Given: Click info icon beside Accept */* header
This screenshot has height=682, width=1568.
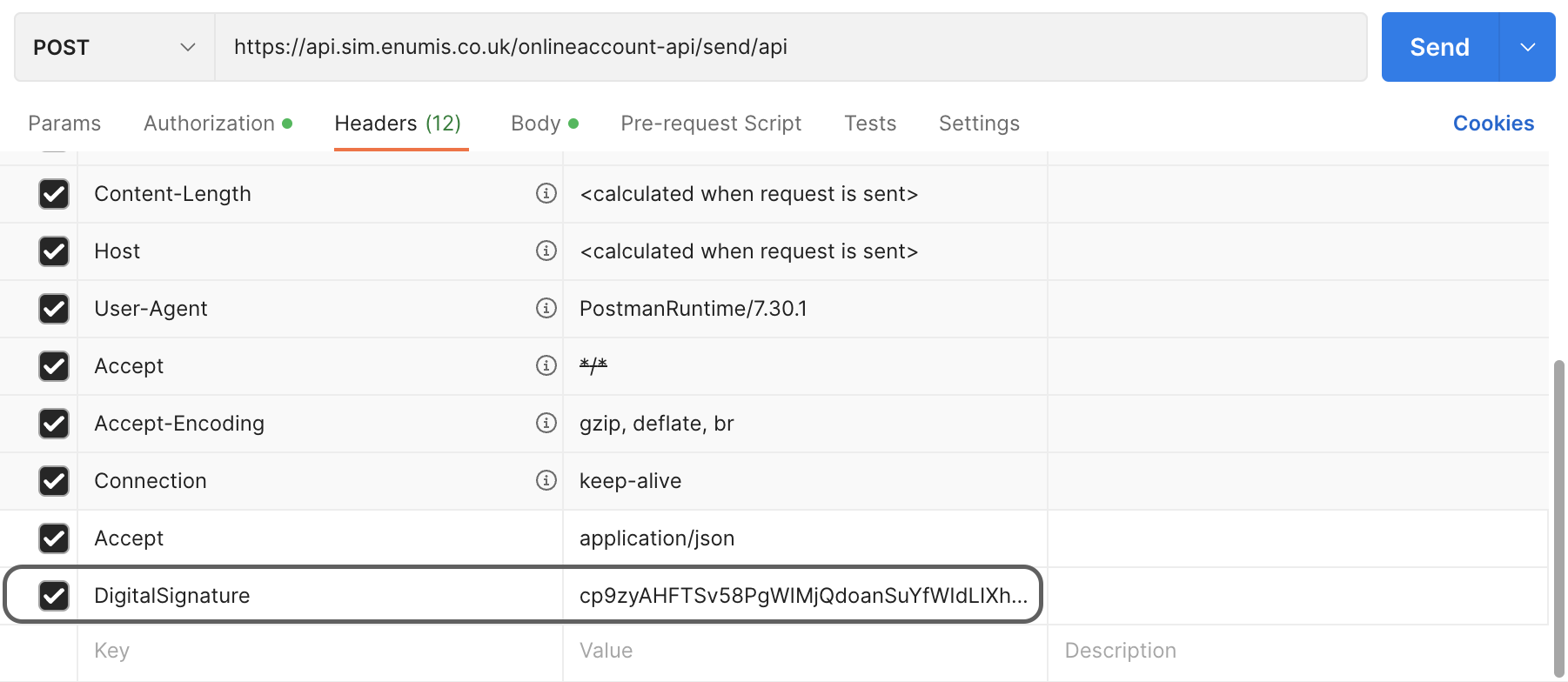Looking at the screenshot, I should point(546,365).
